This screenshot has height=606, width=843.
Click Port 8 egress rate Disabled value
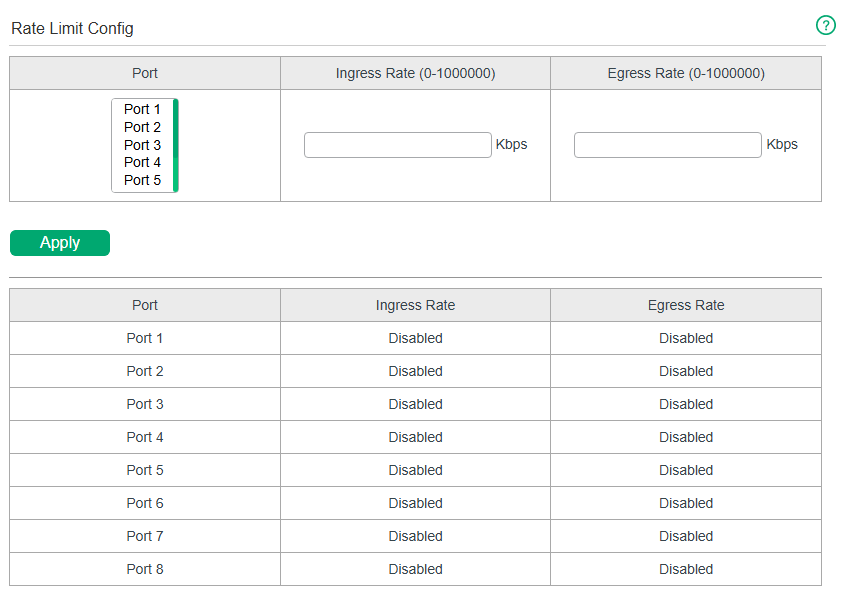[x=686, y=569]
